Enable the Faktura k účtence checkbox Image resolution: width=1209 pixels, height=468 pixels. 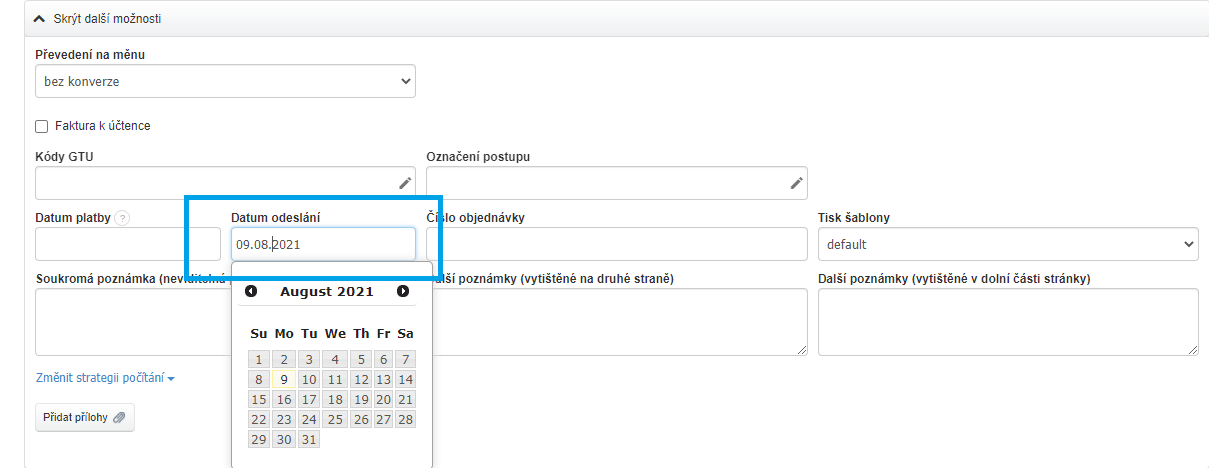42,126
